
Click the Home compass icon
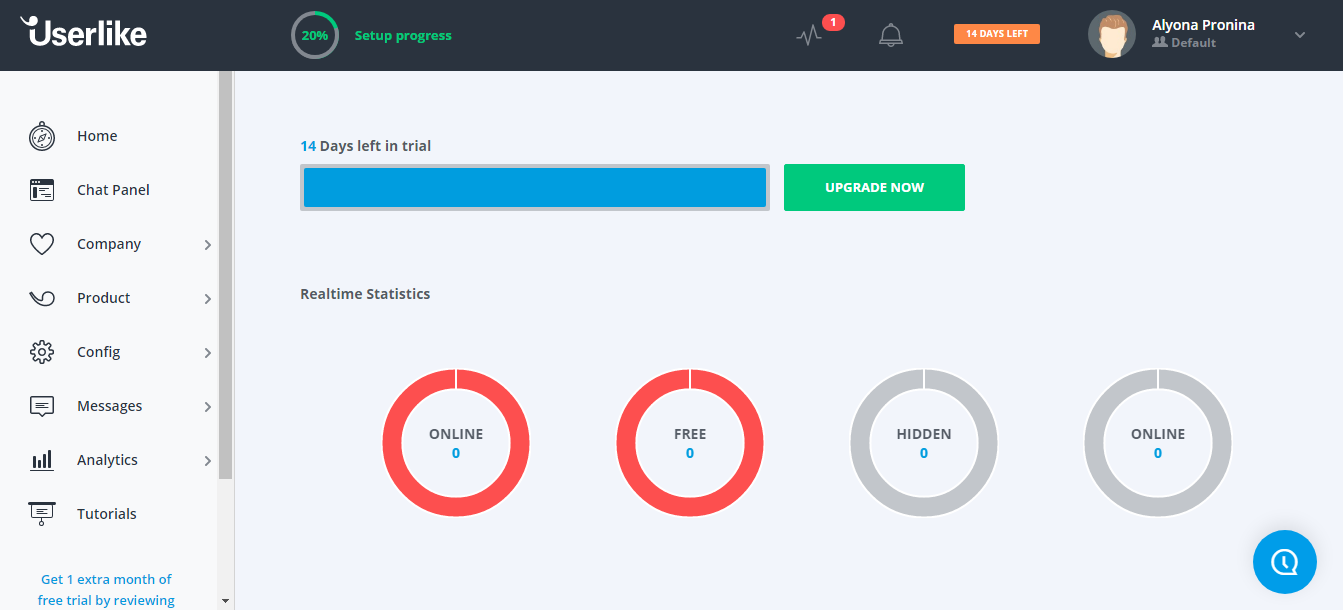(42, 136)
